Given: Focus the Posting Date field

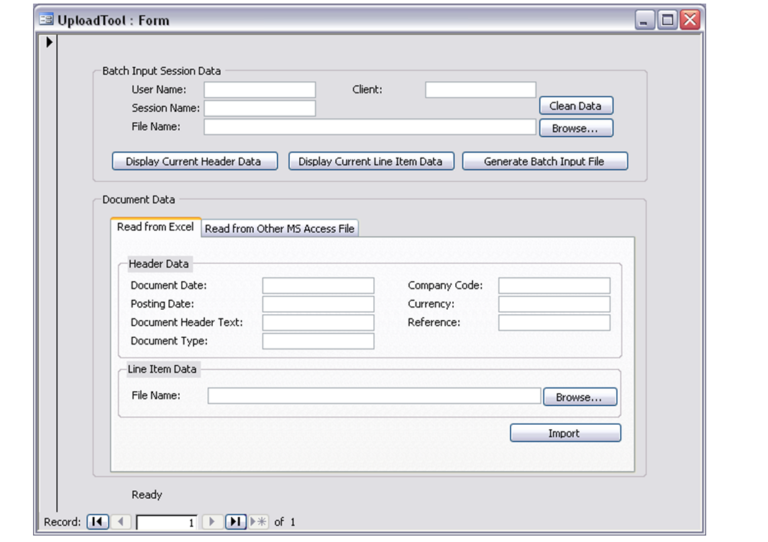Looking at the screenshot, I should pyautogui.click(x=318, y=304).
